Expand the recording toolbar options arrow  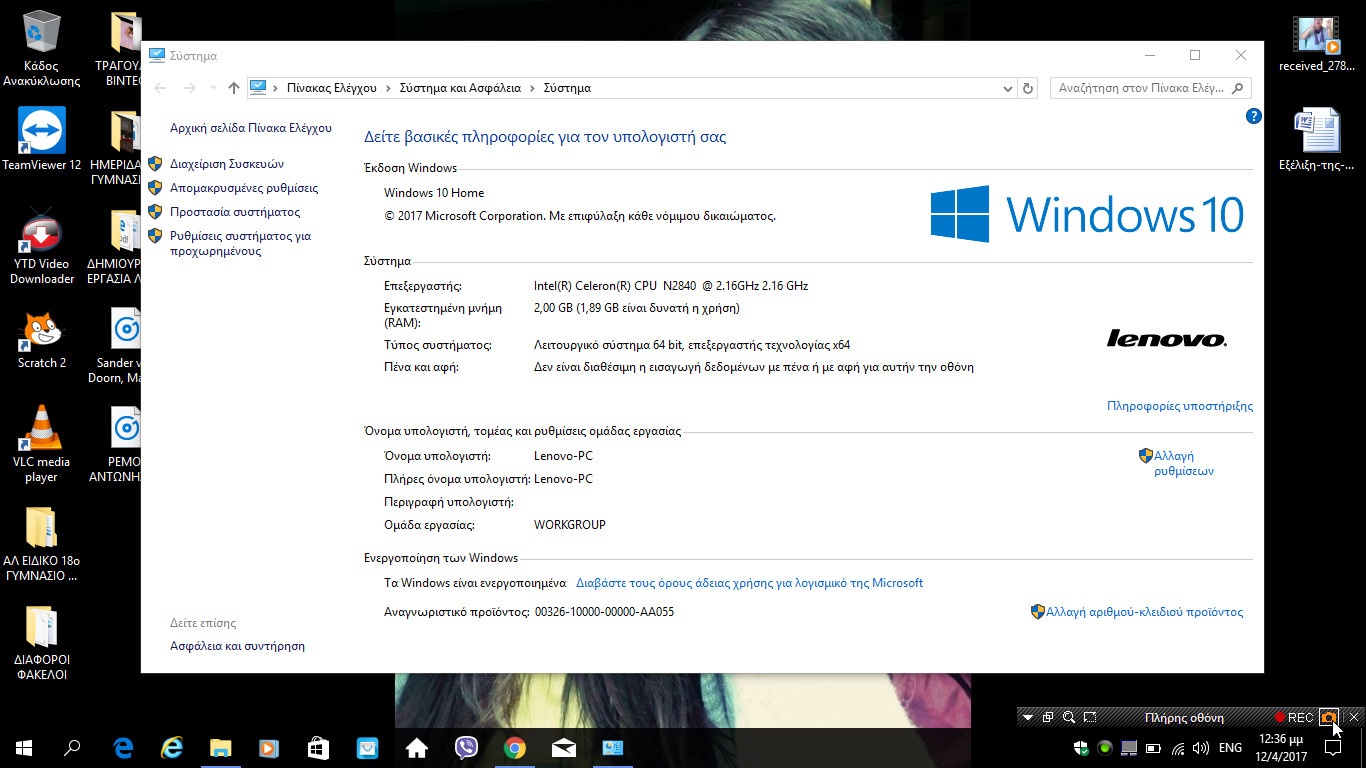pyautogui.click(x=1027, y=717)
